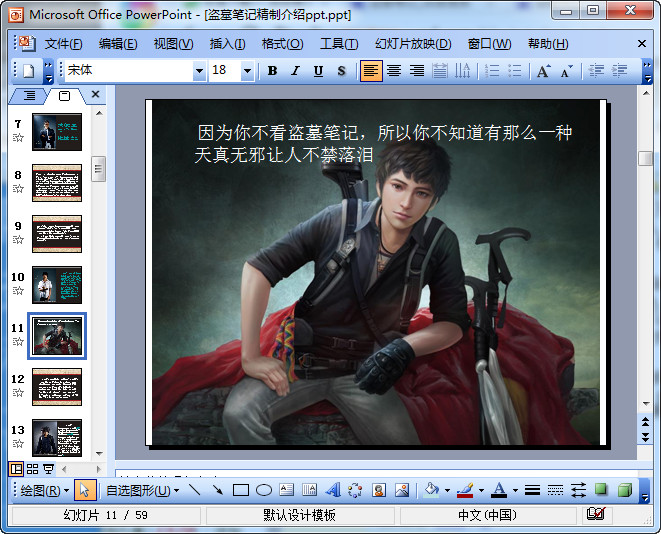This screenshot has height=534, width=661.
Task: Open 绘图(R) draw menu
Action: [44, 490]
